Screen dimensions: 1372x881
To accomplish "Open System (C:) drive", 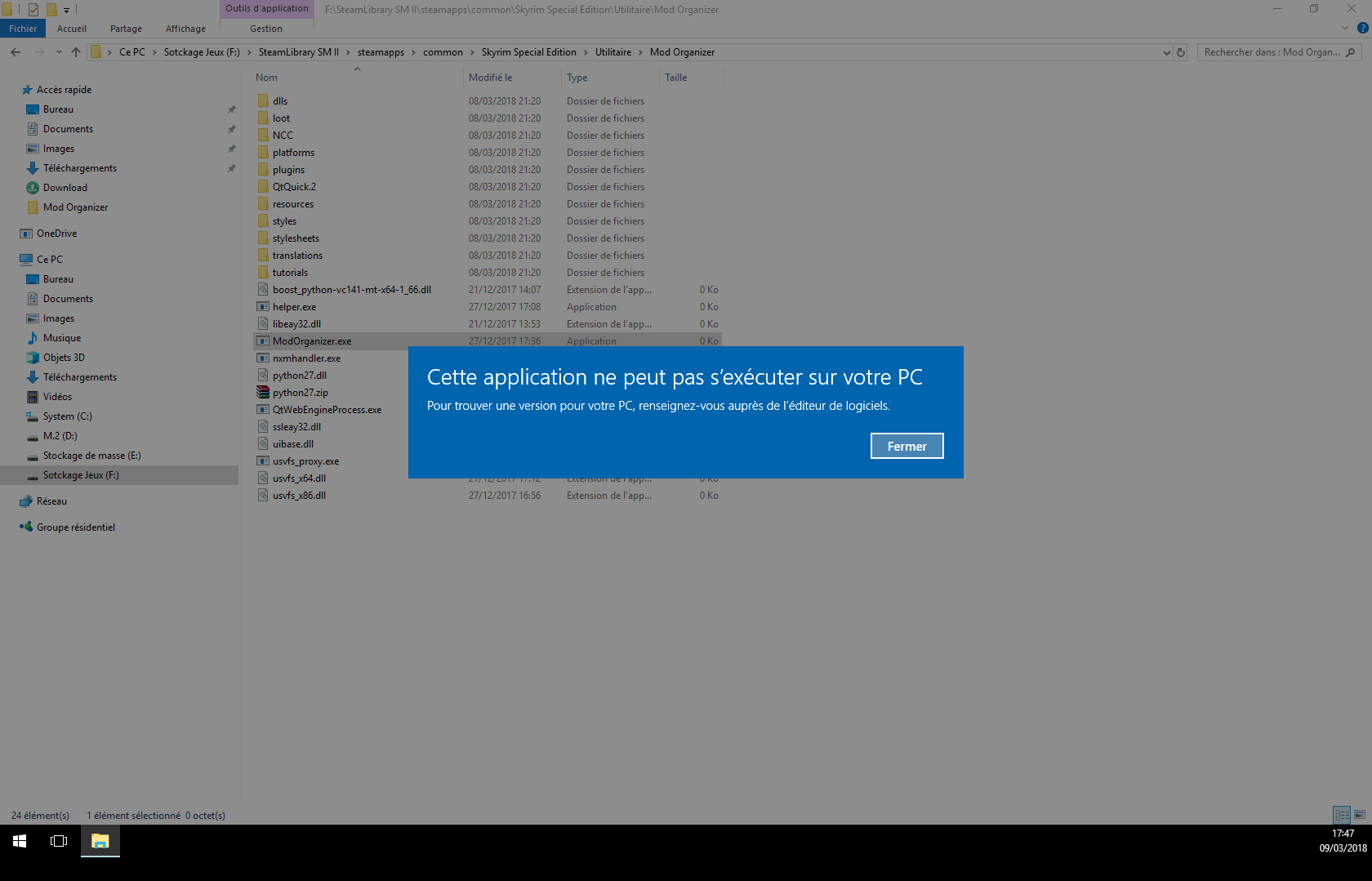I will [x=67, y=416].
